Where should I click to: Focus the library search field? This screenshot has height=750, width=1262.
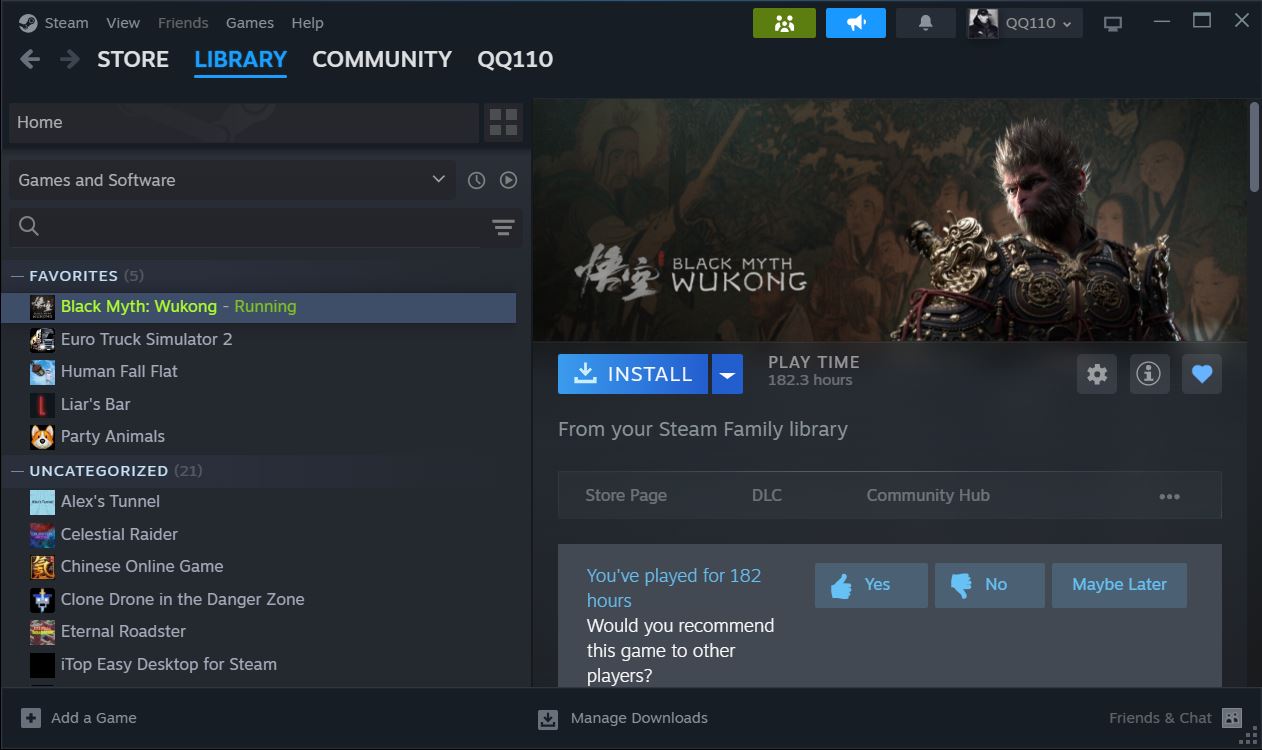click(245, 227)
